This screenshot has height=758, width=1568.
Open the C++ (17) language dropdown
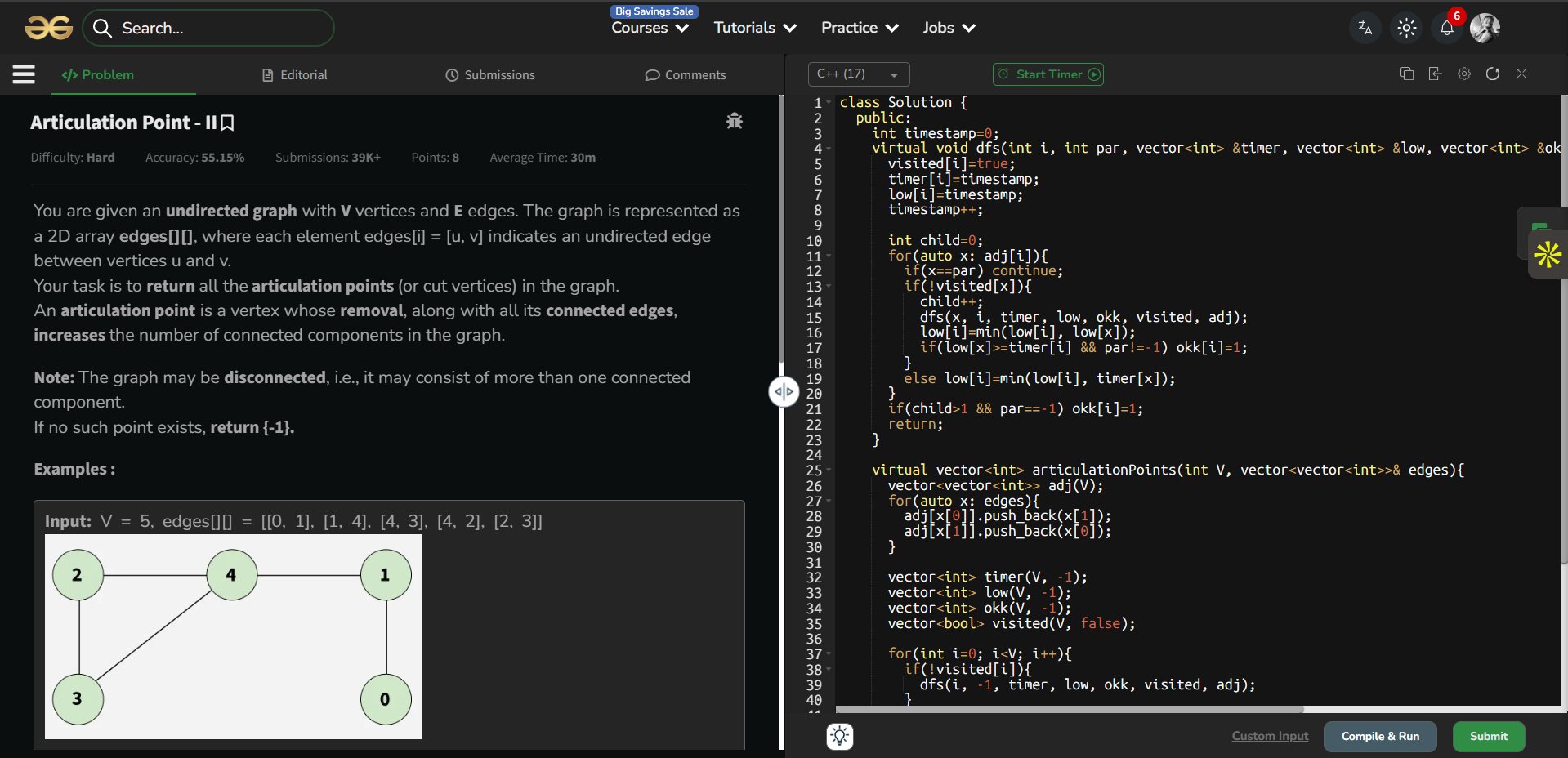pyautogui.click(x=858, y=74)
